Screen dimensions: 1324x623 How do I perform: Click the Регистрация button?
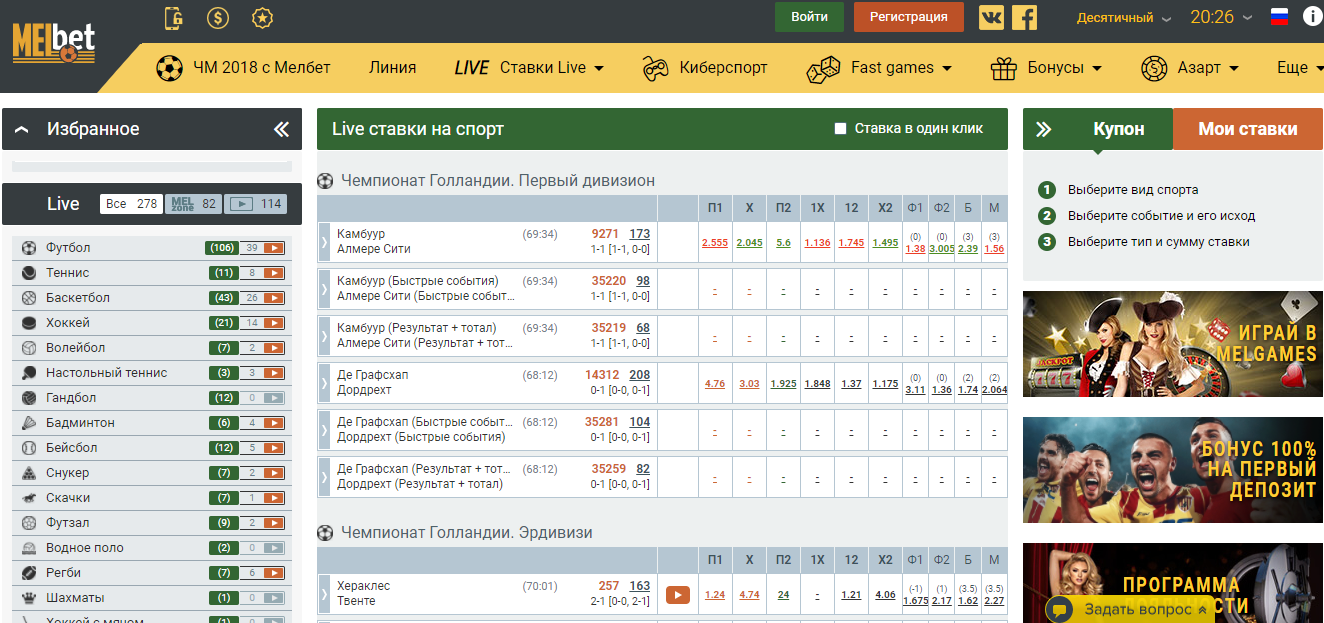[909, 17]
